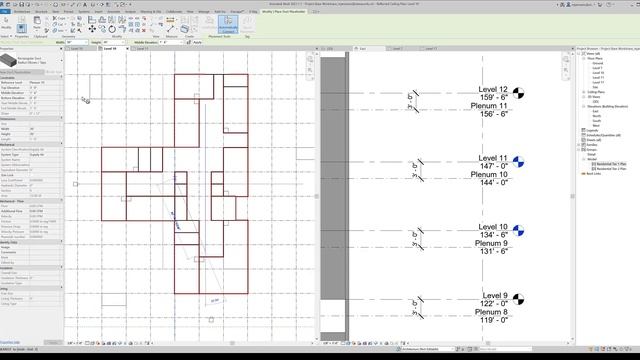
Task: Select the Rotate tool
Action: pos(112,29)
